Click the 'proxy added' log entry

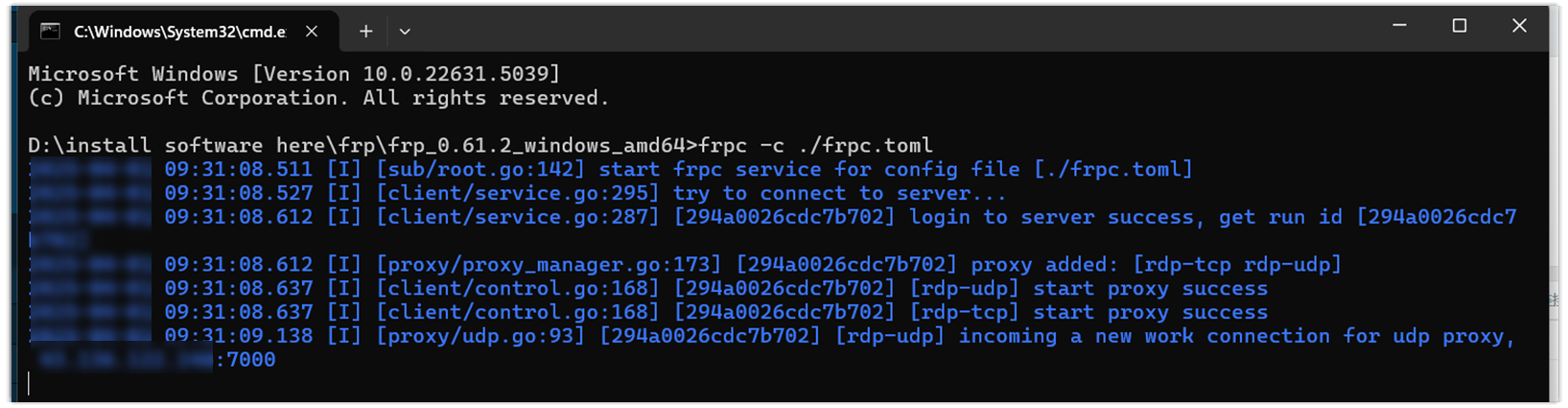point(1043,265)
